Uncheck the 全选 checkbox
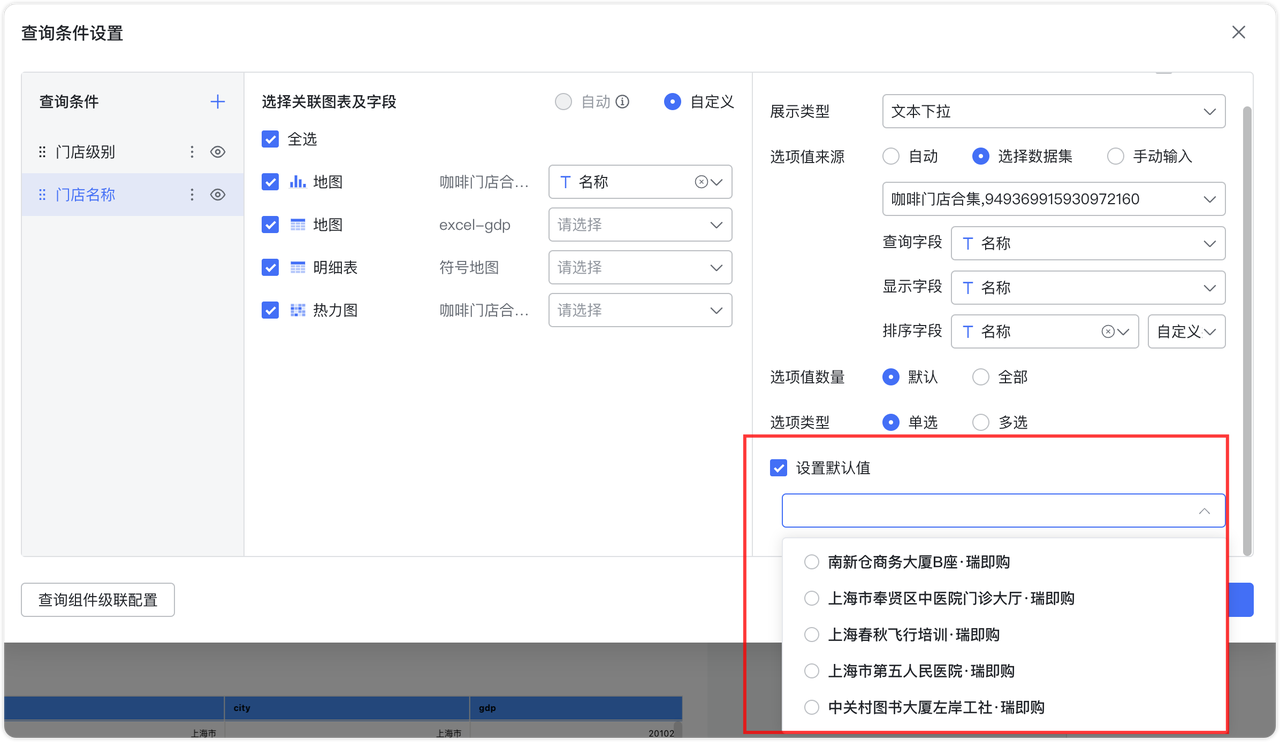This screenshot has height=742, width=1280. (x=270, y=139)
